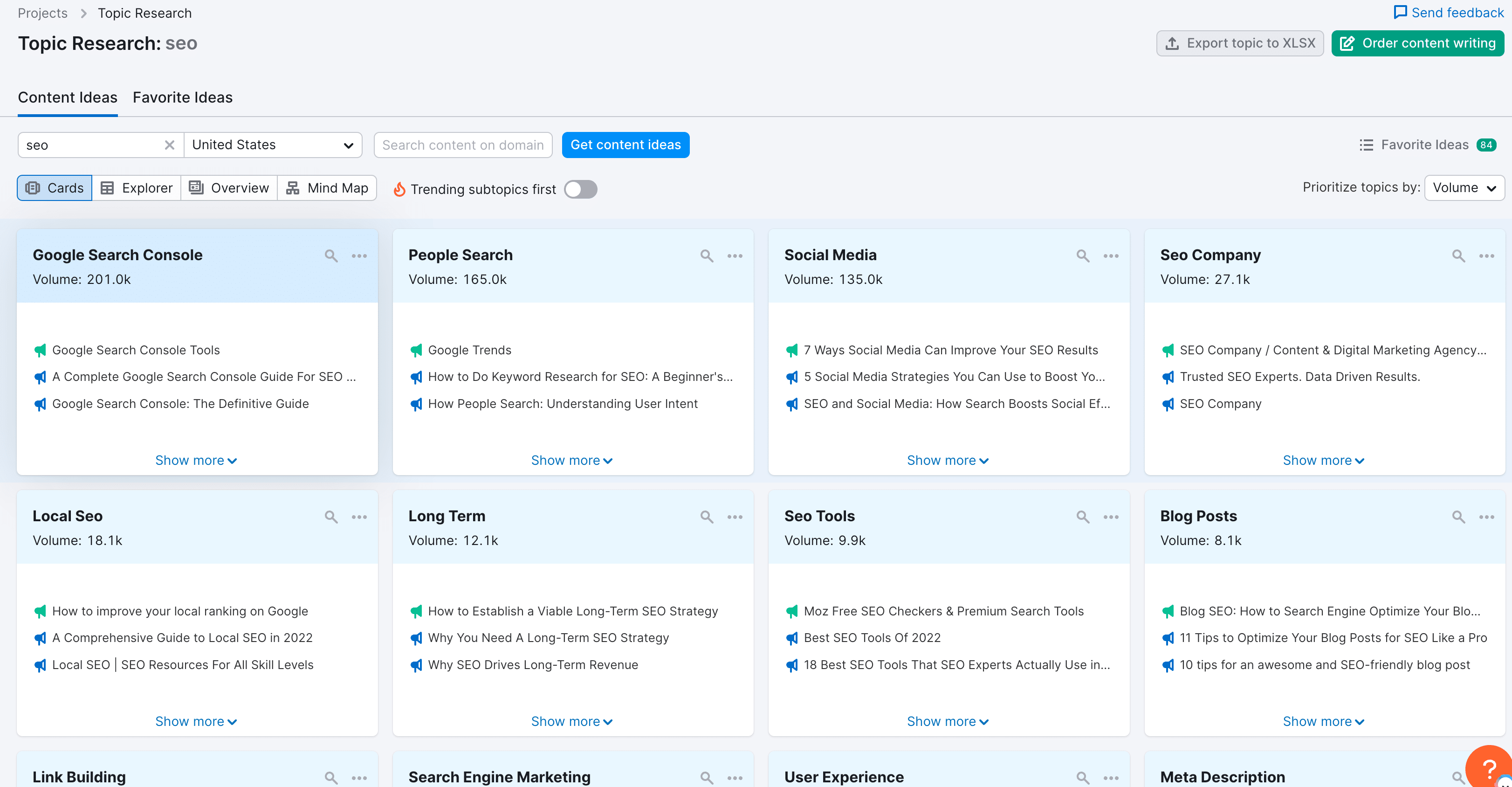
Task: Expand Show more on Social Media card
Action: [x=948, y=461]
